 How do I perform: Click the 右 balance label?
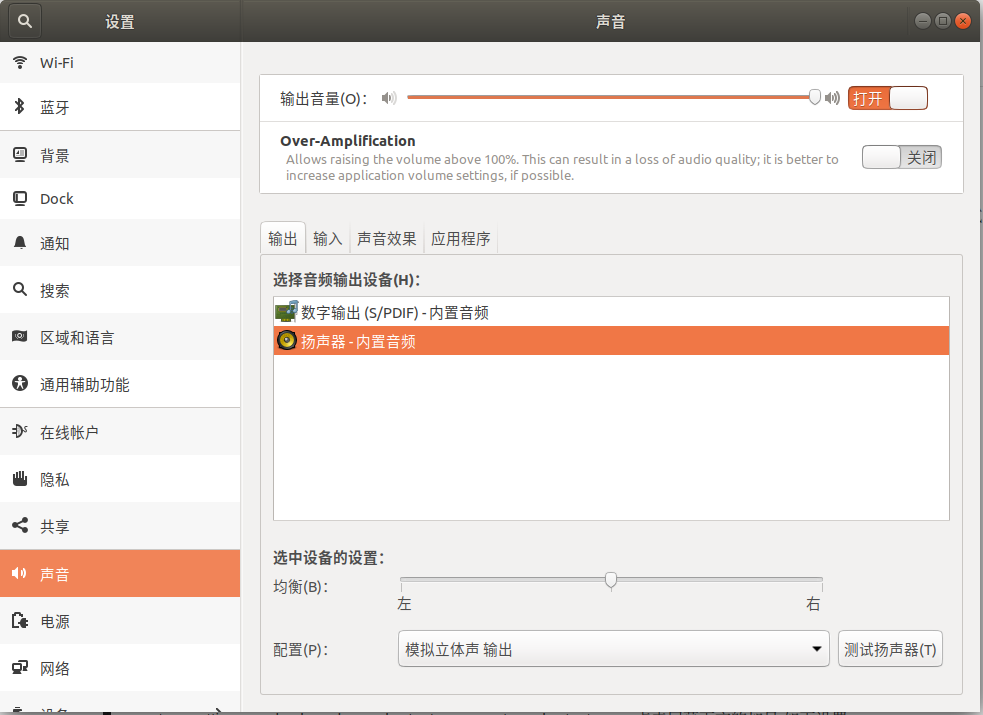[x=813, y=603]
